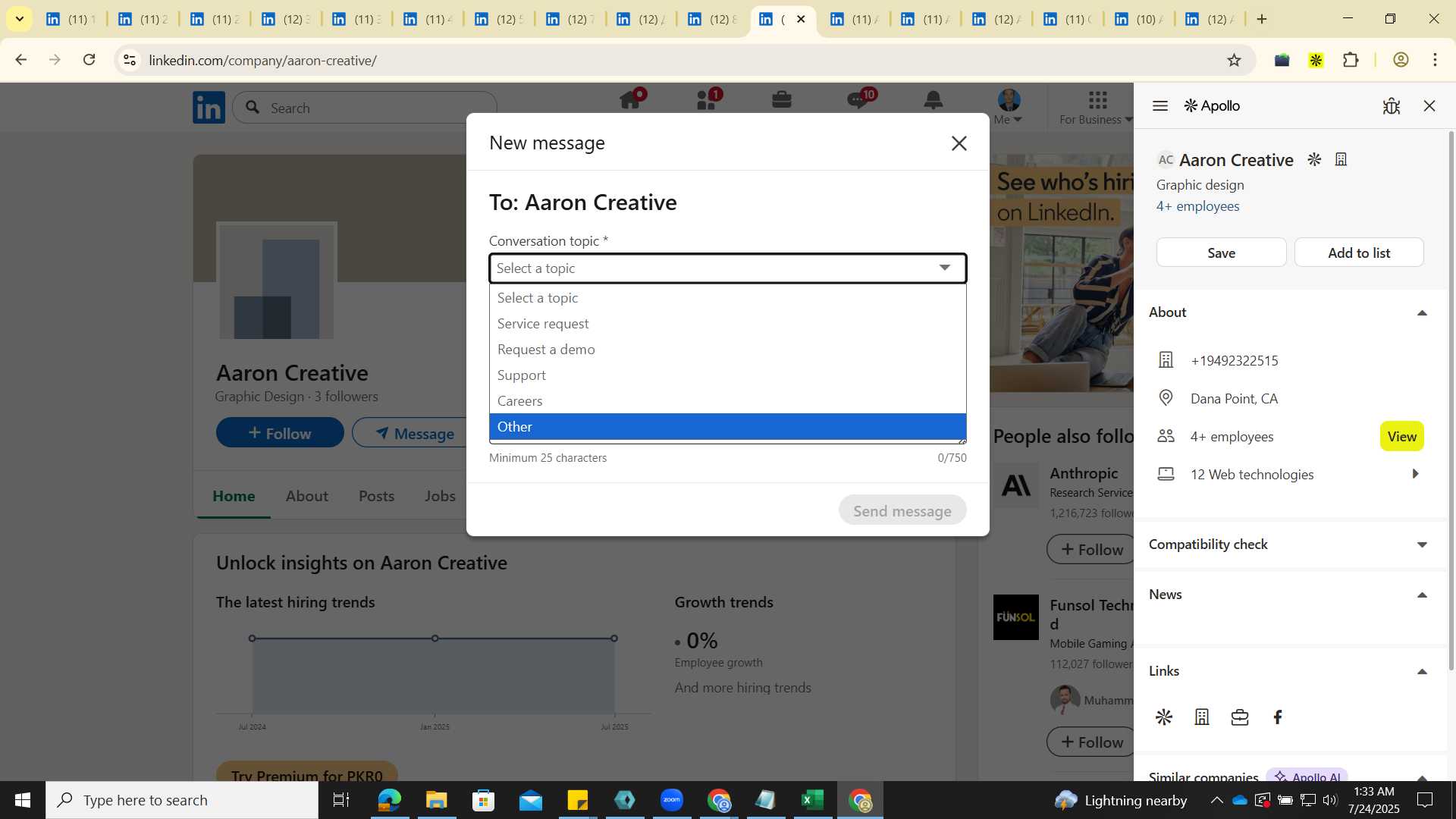Click the Anthropic company logo
This screenshot has height=819, width=1456.
click(1015, 485)
